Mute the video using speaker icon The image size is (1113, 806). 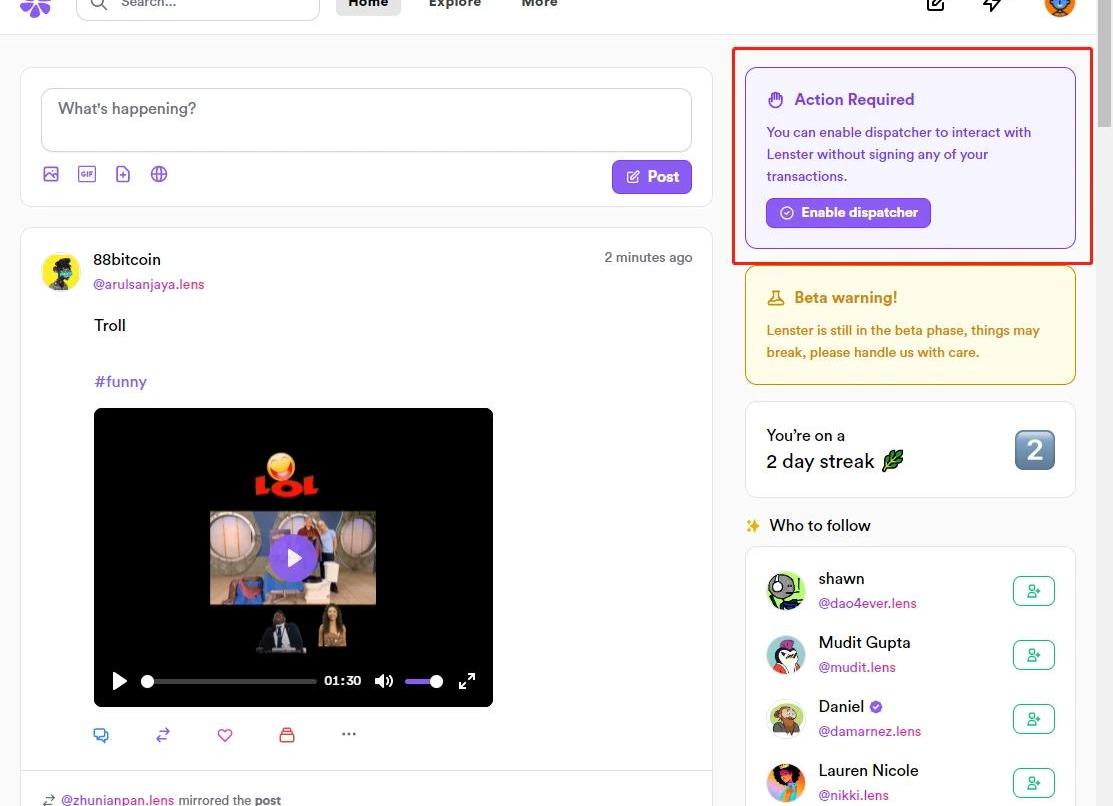tap(384, 681)
